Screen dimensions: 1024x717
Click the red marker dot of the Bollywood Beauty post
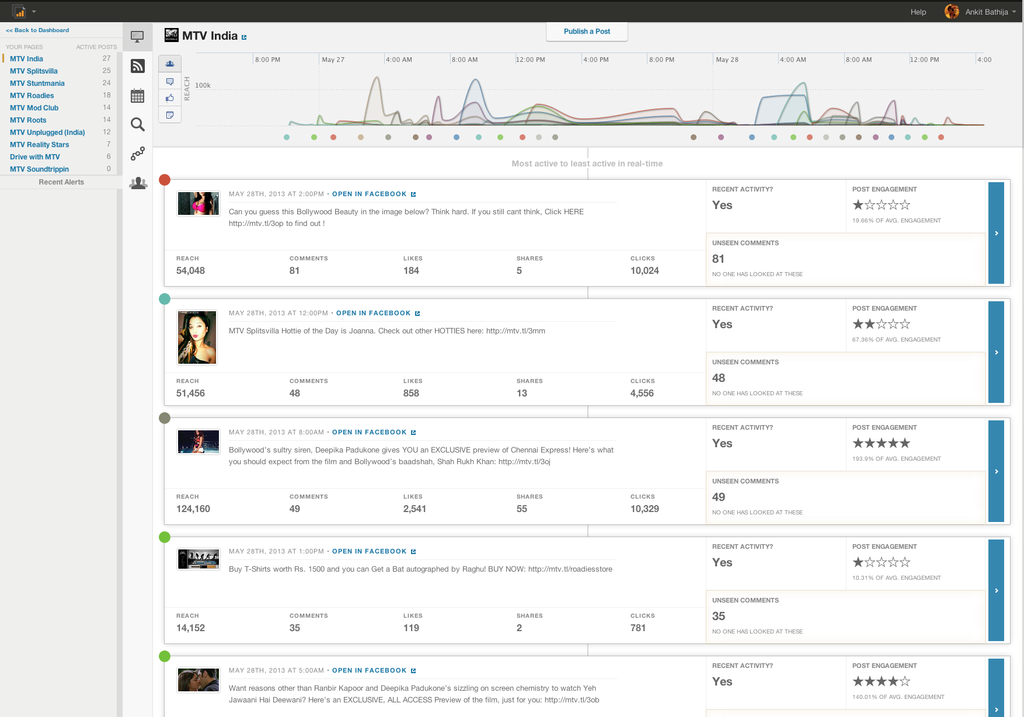165,180
